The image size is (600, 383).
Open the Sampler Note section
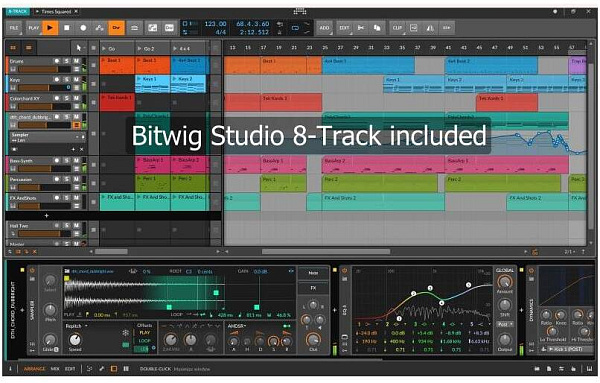pyautogui.click(x=313, y=273)
